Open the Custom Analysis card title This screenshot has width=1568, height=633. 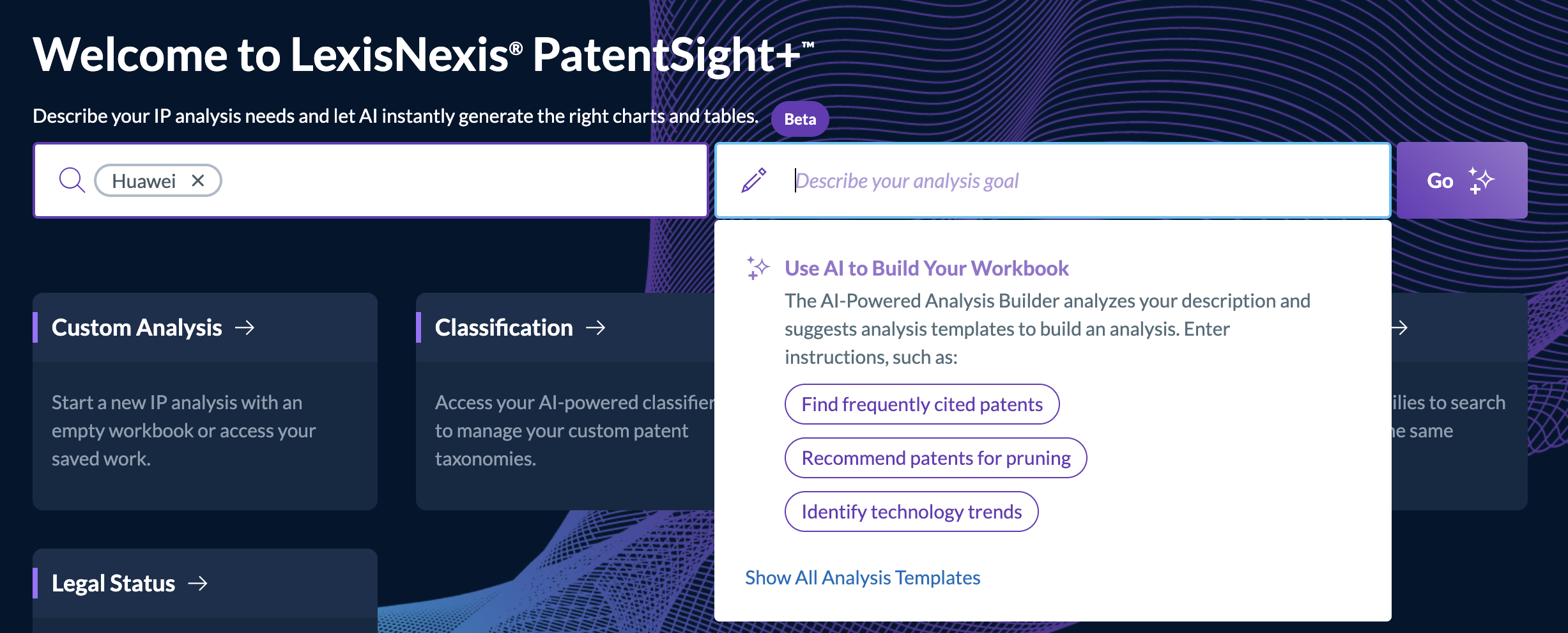pyautogui.click(x=137, y=328)
